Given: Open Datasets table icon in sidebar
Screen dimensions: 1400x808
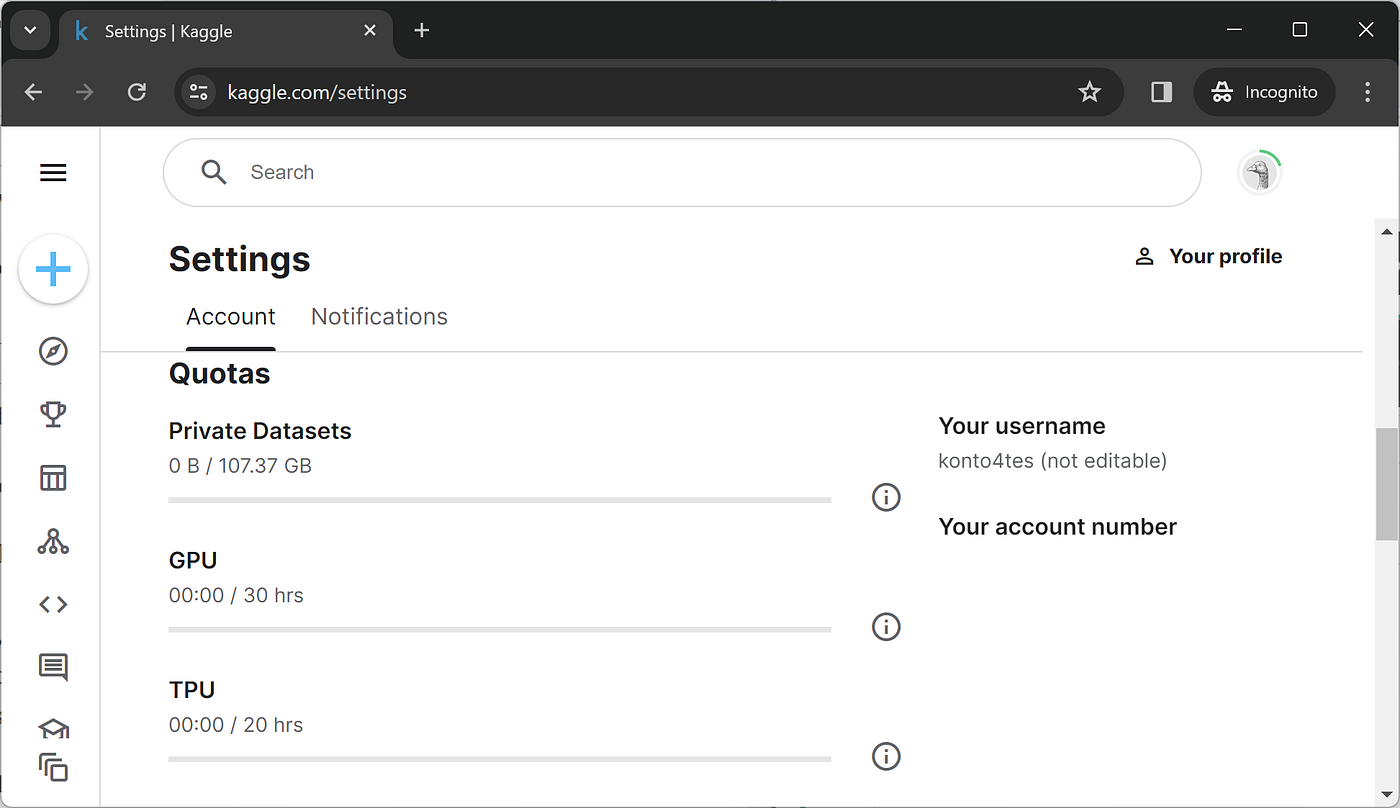Looking at the screenshot, I should click(53, 478).
